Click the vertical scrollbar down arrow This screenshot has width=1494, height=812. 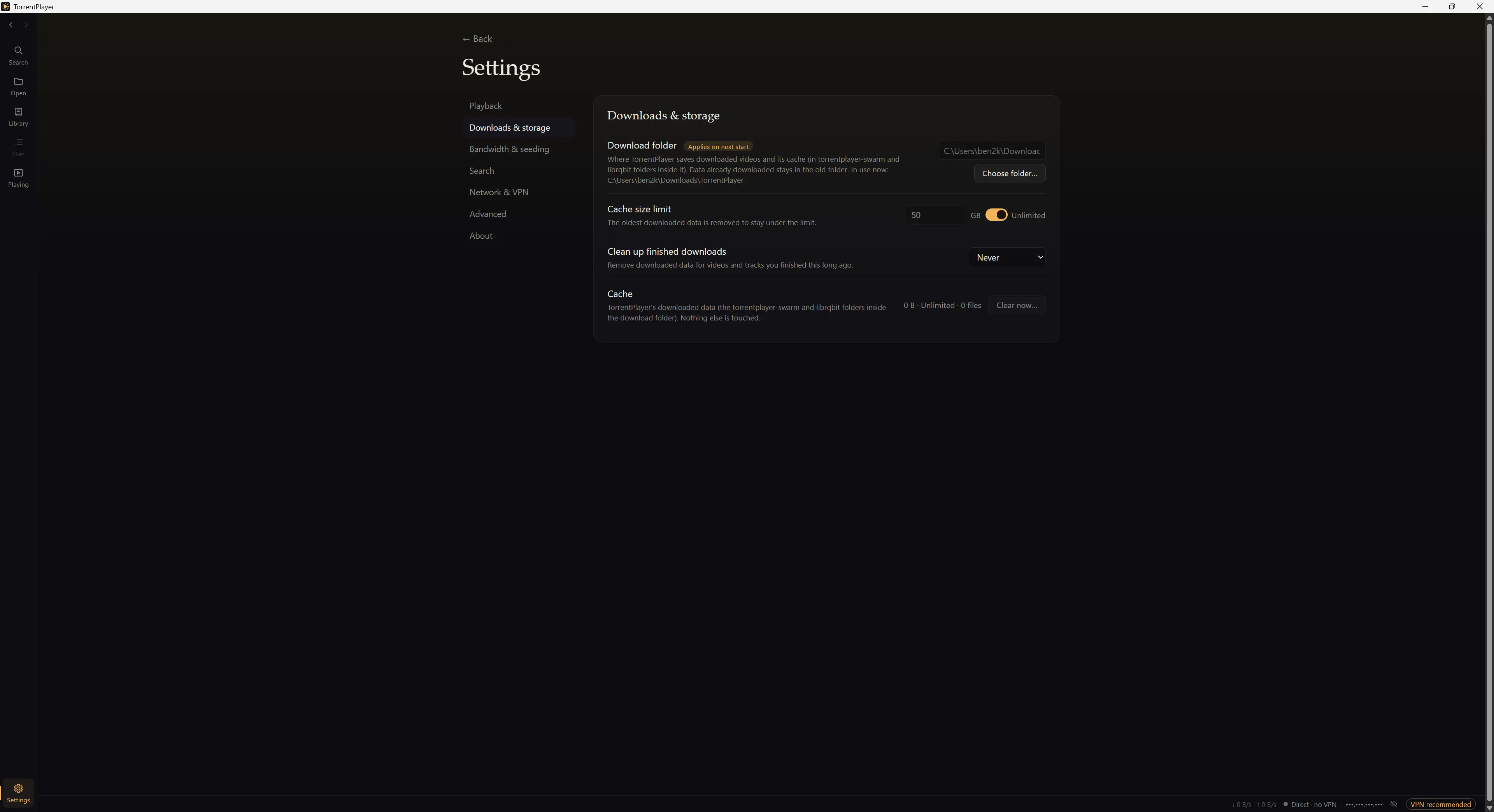(x=1489, y=807)
